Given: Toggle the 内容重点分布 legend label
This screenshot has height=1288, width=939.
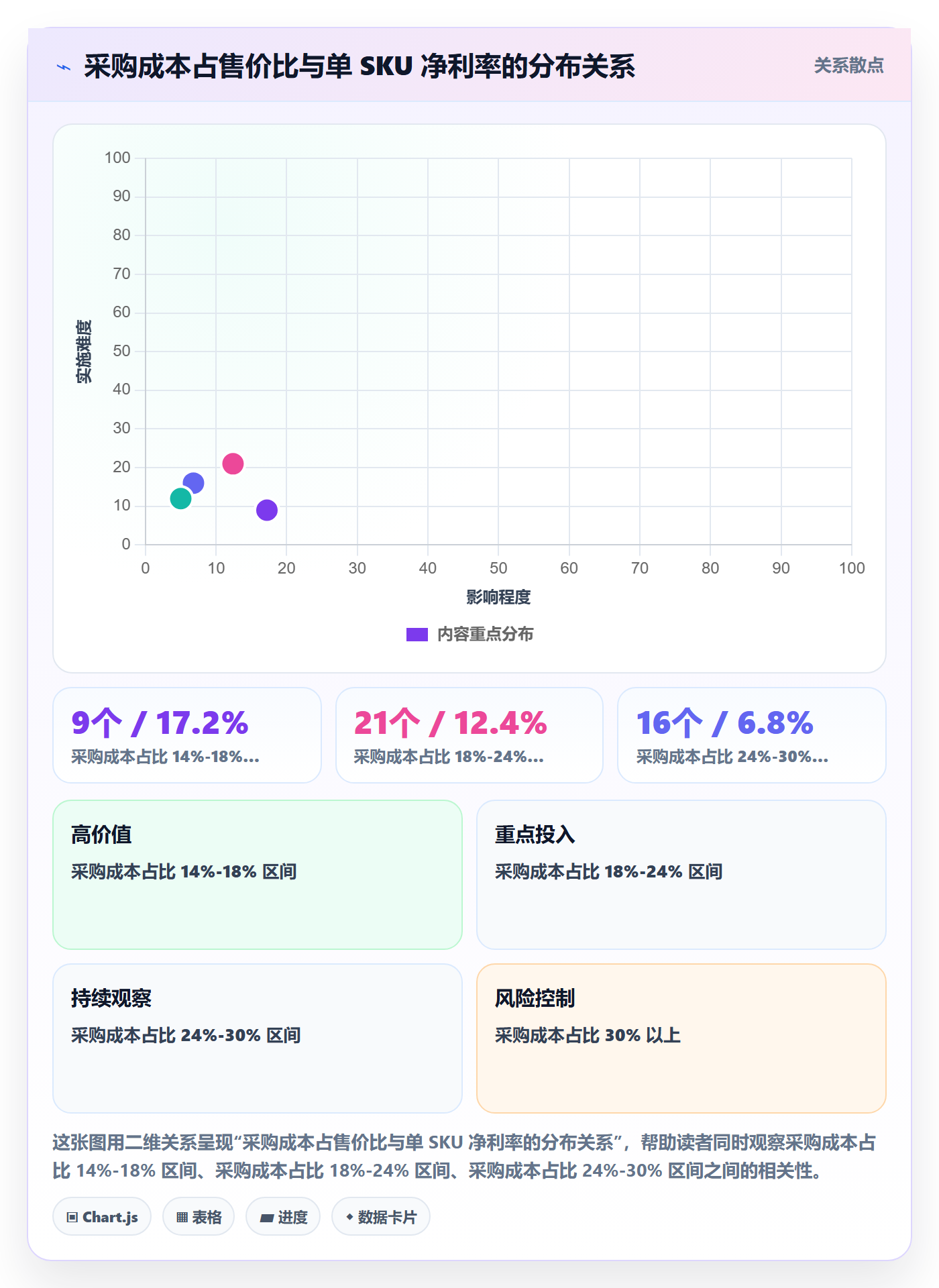Looking at the screenshot, I should click(x=485, y=635).
